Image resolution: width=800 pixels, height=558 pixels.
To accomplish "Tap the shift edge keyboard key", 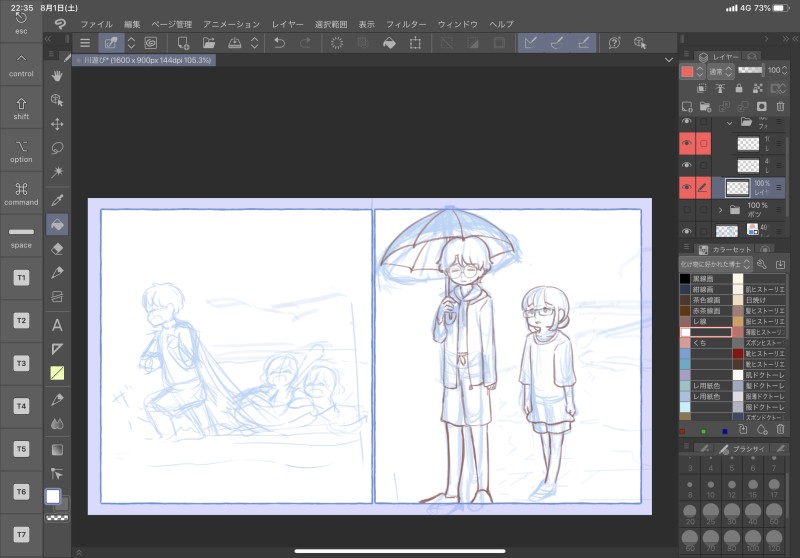I will [21, 108].
